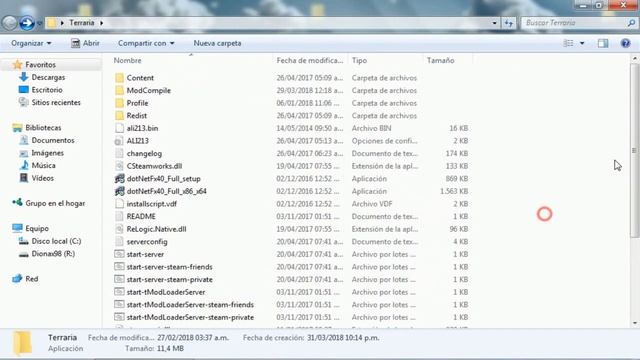Click the scrollbar up arrow

coord(635,59)
